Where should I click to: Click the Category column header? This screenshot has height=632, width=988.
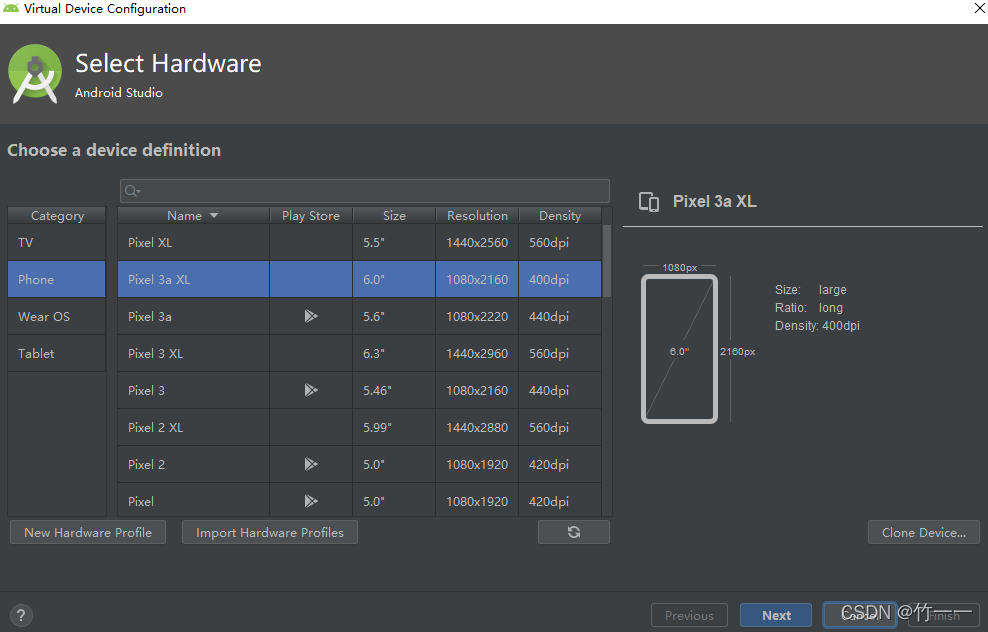(57, 215)
